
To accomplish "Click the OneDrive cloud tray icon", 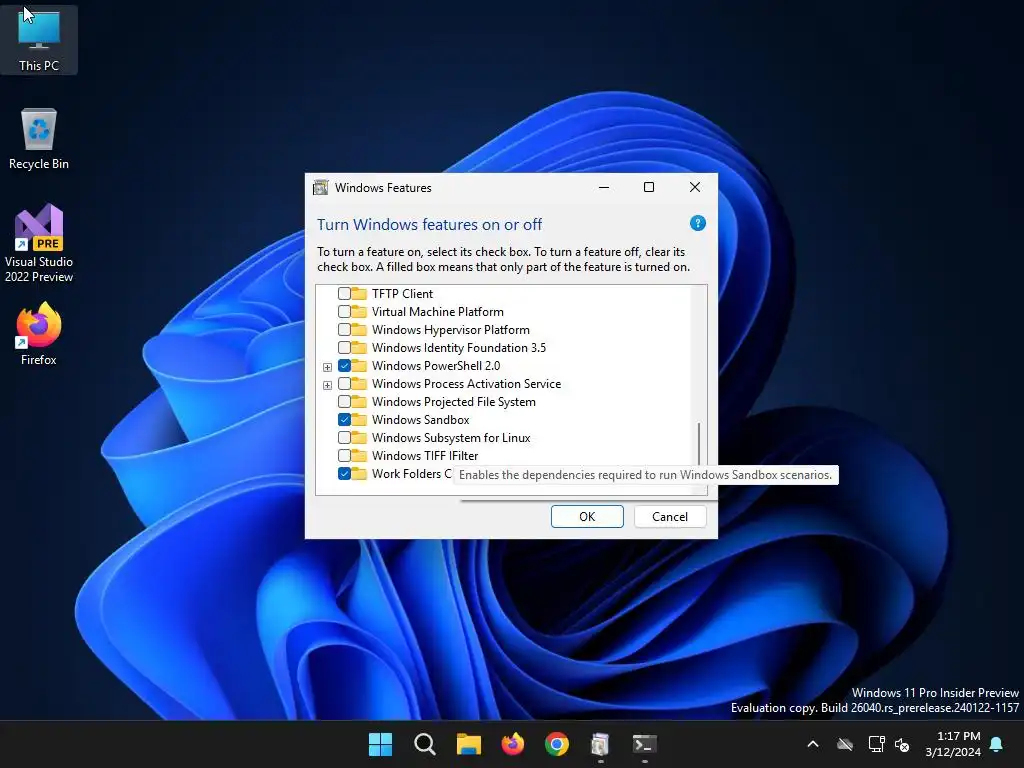I will coord(845,744).
